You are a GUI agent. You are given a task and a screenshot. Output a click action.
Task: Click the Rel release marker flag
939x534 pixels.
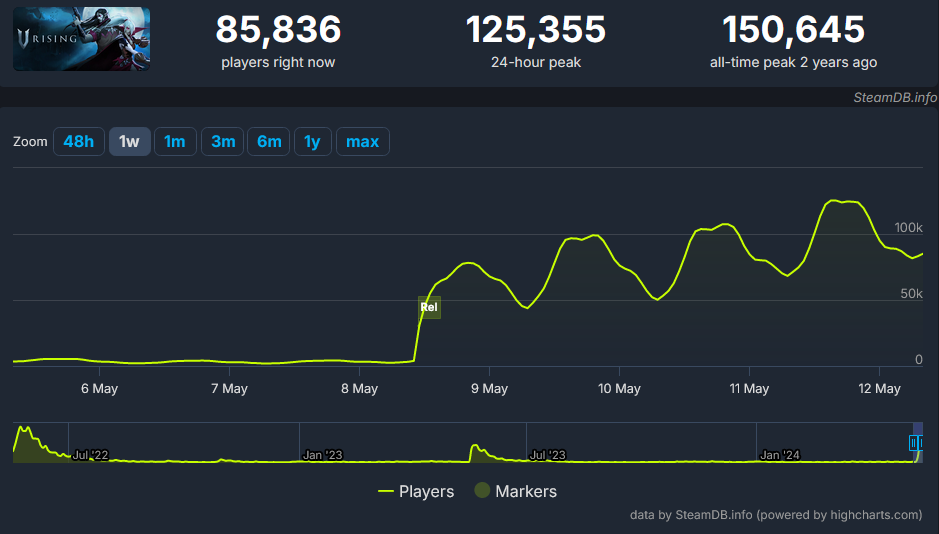click(x=429, y=307)
